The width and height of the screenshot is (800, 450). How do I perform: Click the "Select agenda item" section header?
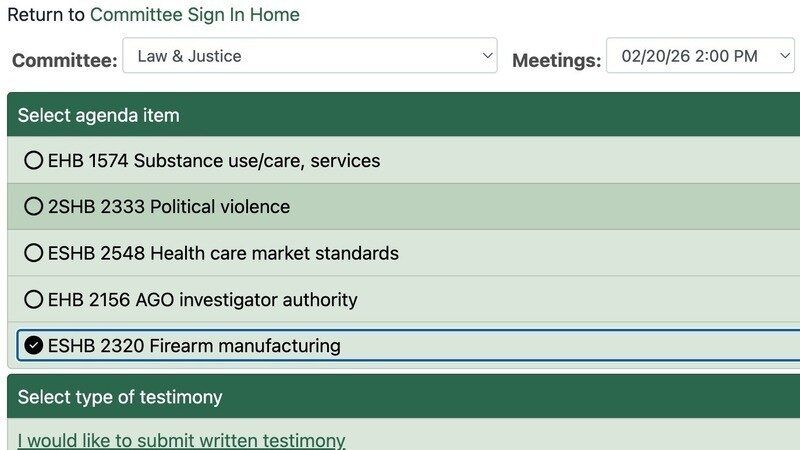pos(98,115)
